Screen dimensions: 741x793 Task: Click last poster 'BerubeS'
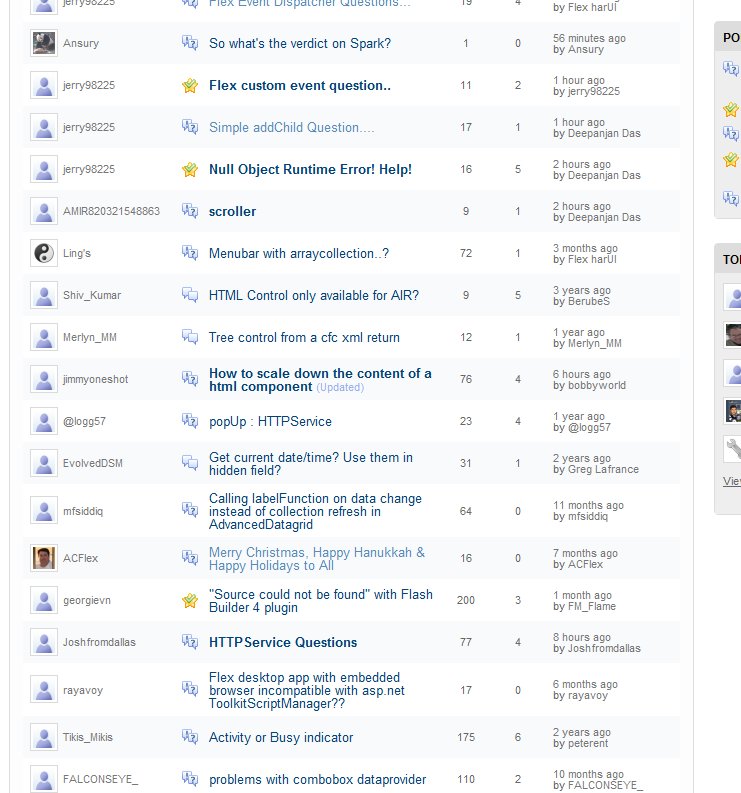point(589,301)
